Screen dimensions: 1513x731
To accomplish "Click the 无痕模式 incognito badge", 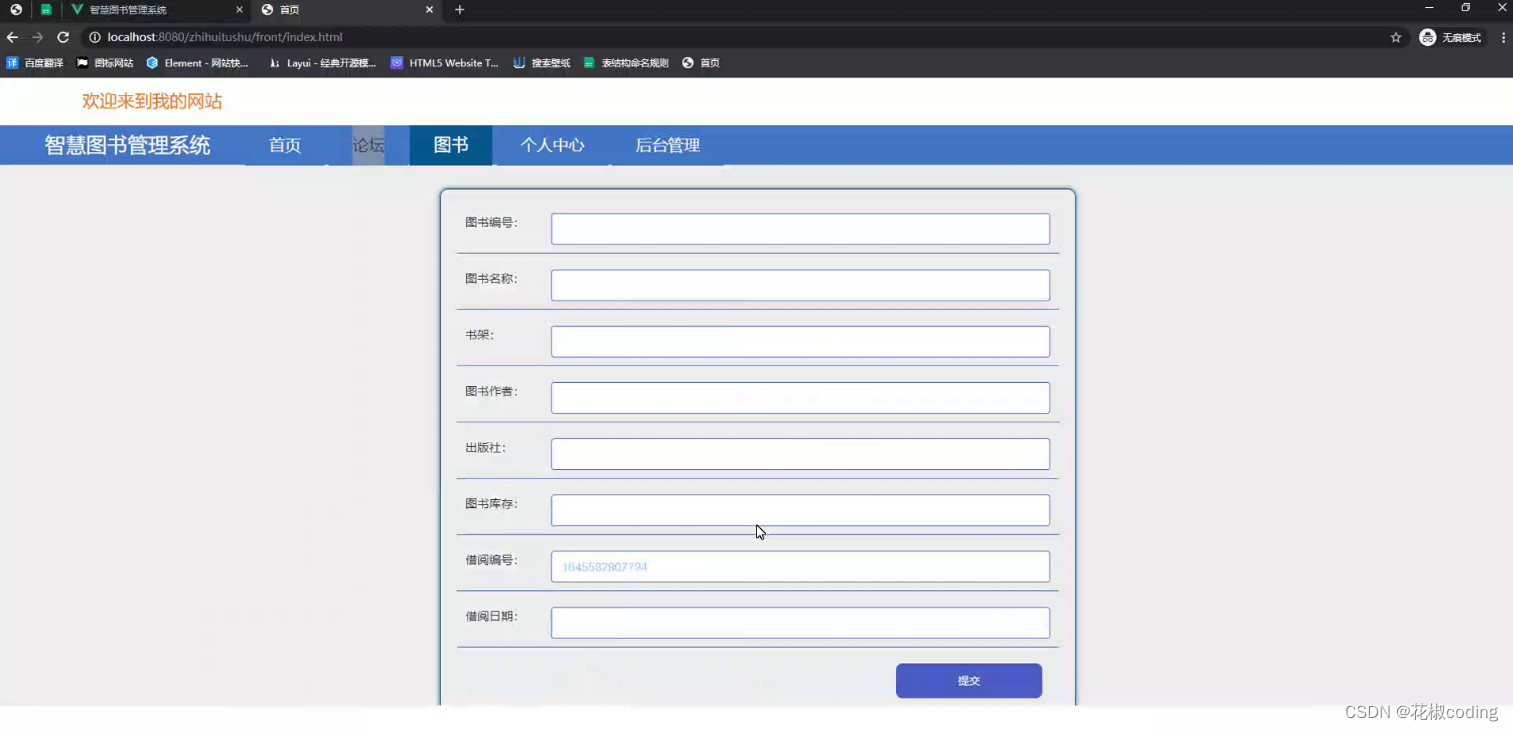I will coord(1450,36).
